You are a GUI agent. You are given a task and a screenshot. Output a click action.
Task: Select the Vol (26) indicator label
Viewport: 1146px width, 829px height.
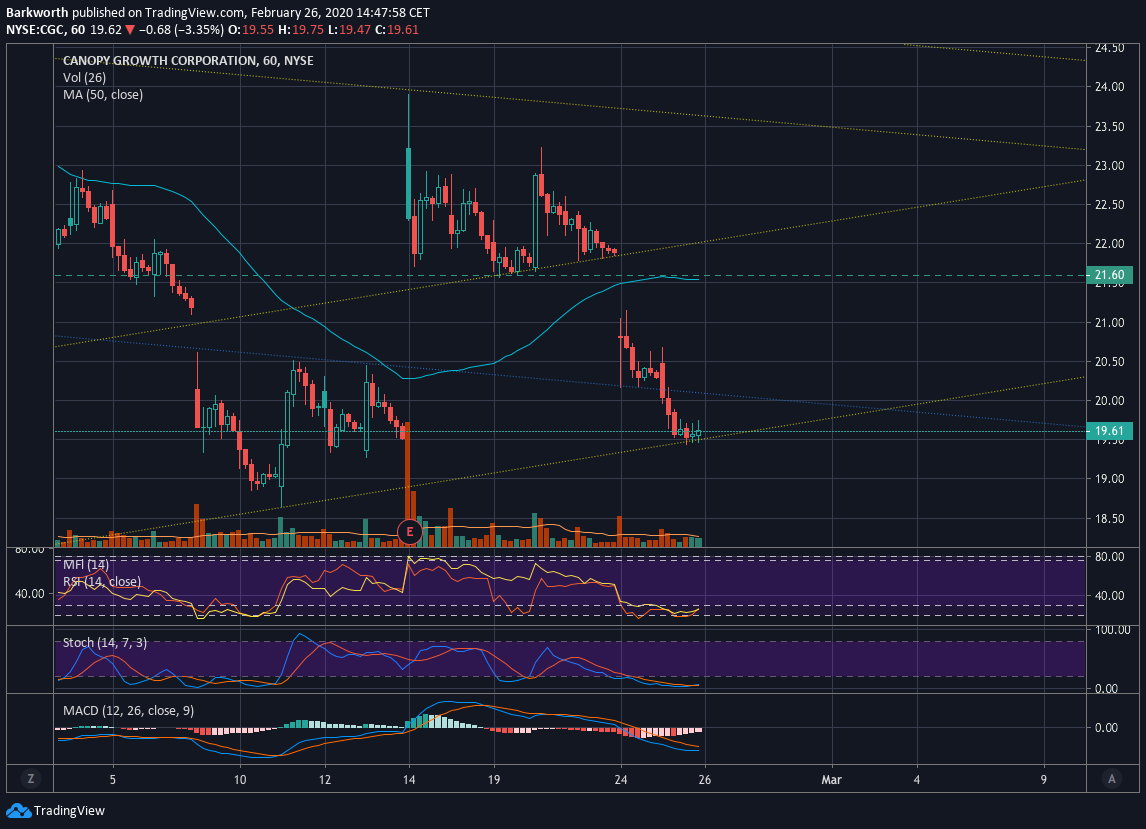[84, 77]
